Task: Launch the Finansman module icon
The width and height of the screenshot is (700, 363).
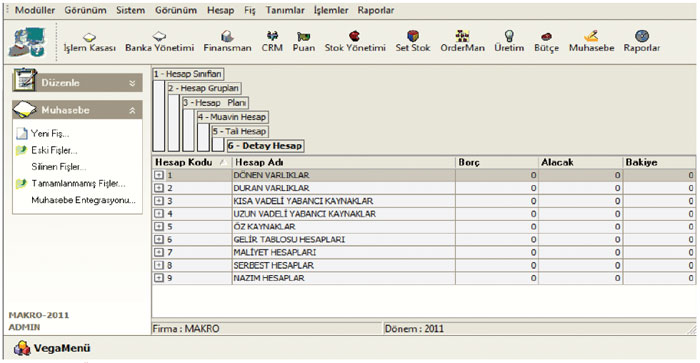Action: (227, 36)
